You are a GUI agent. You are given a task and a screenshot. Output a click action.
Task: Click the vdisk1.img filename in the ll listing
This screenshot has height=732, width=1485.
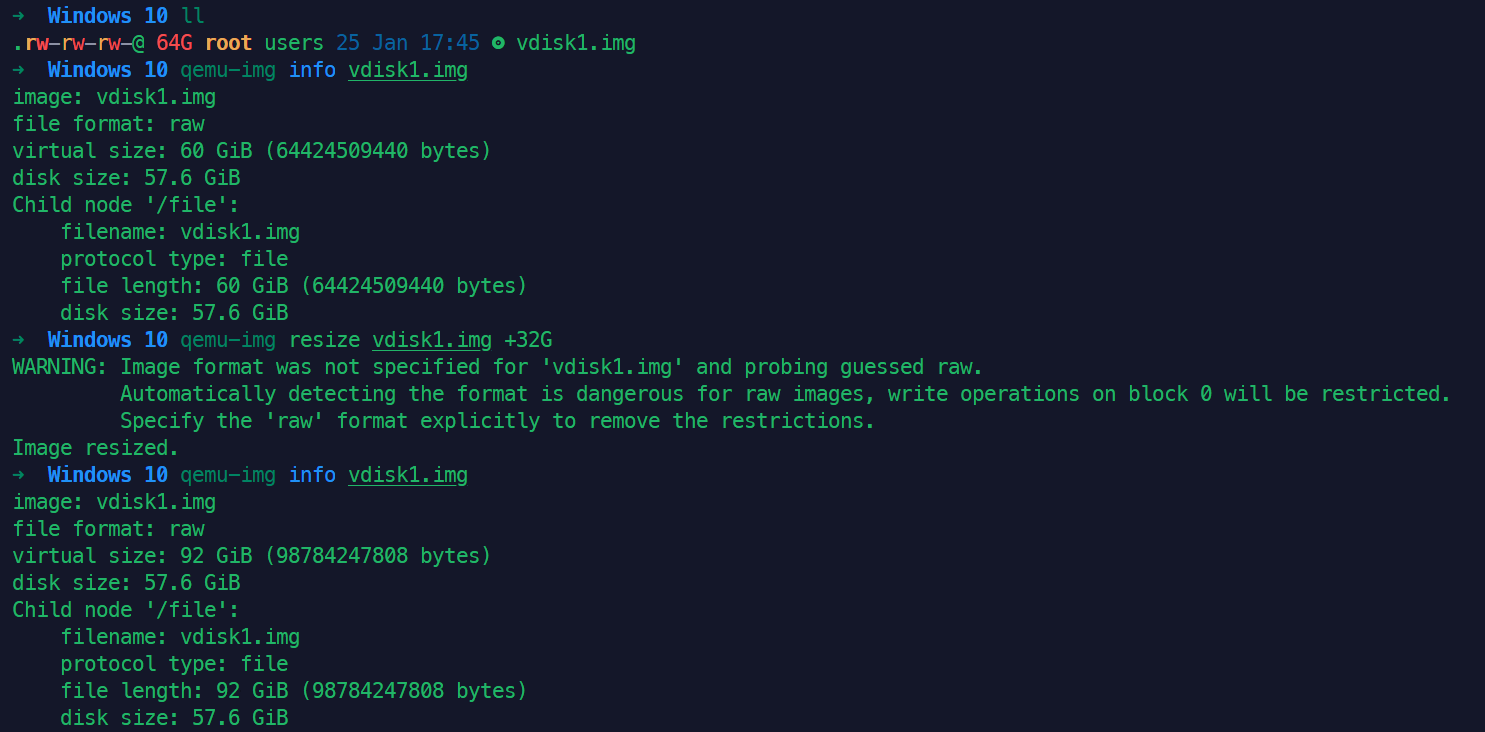pyautogui.click(x=576, y=43)
